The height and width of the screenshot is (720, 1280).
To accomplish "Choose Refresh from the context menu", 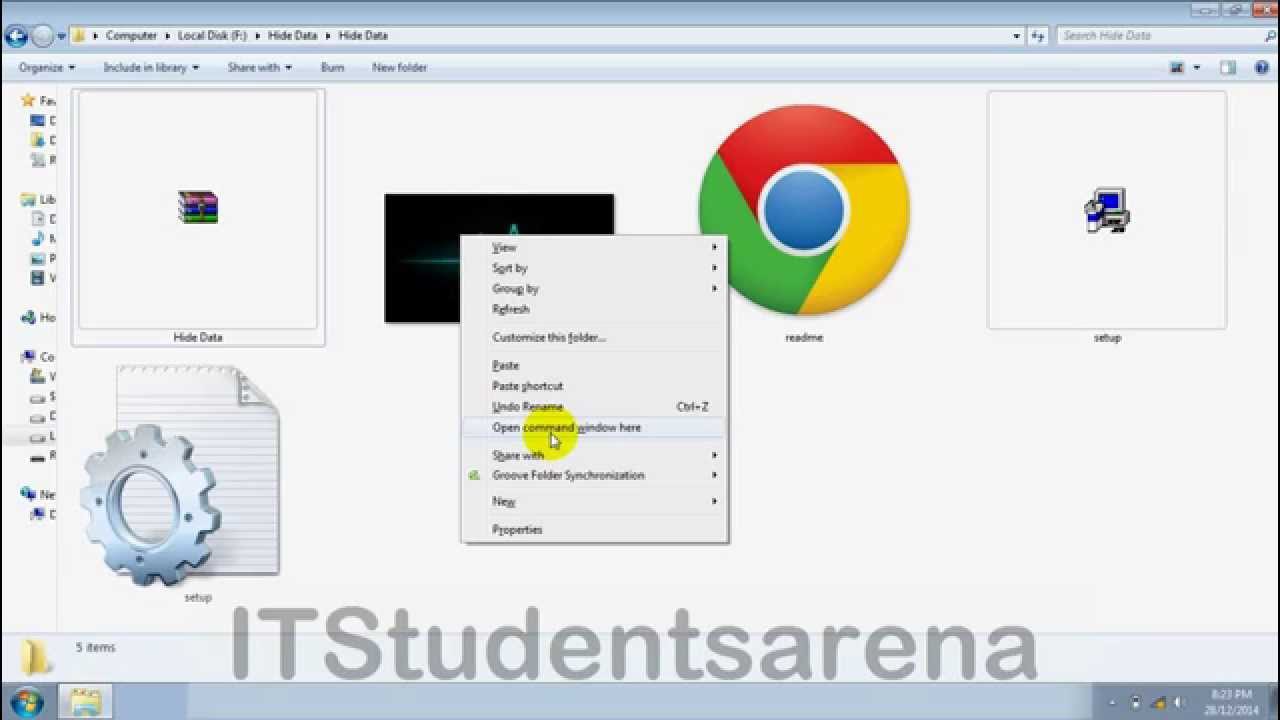I will (x=595, y=310).
